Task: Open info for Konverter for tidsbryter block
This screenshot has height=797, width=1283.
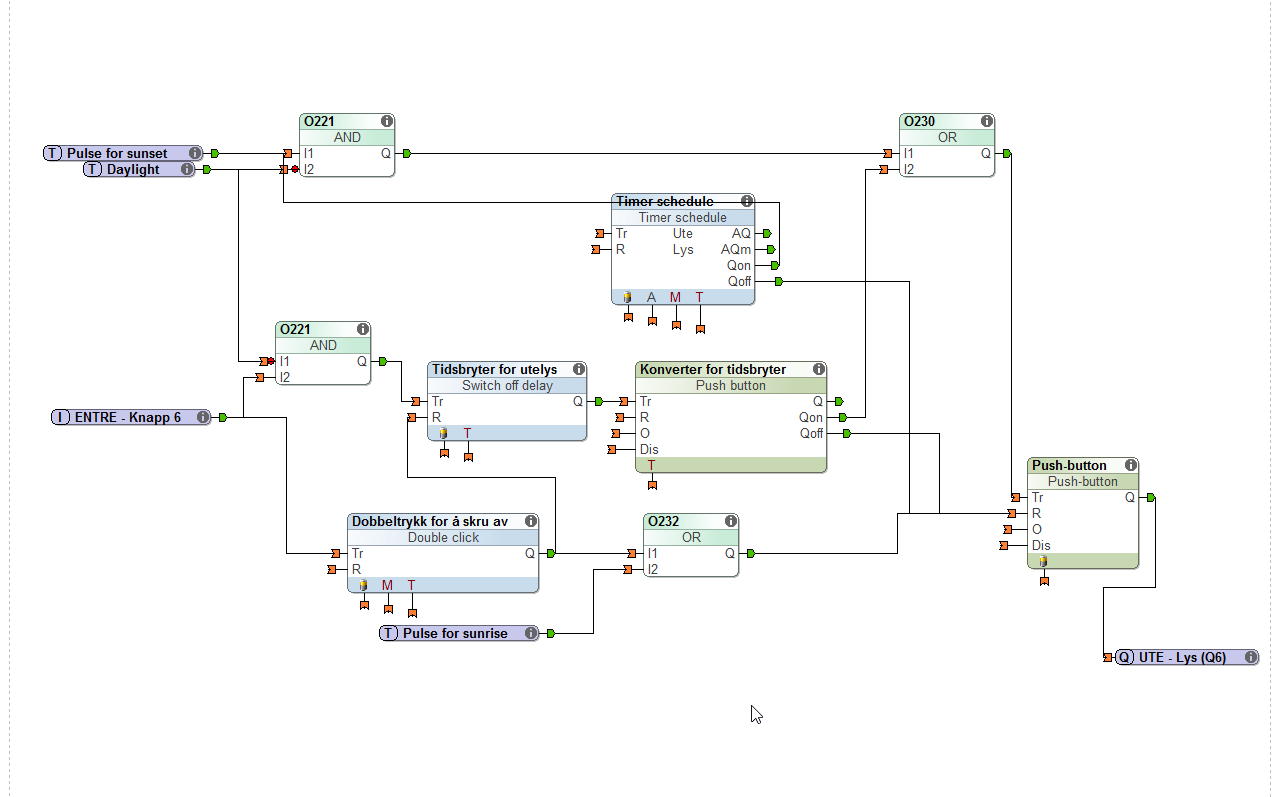Action: coord(819,369)
